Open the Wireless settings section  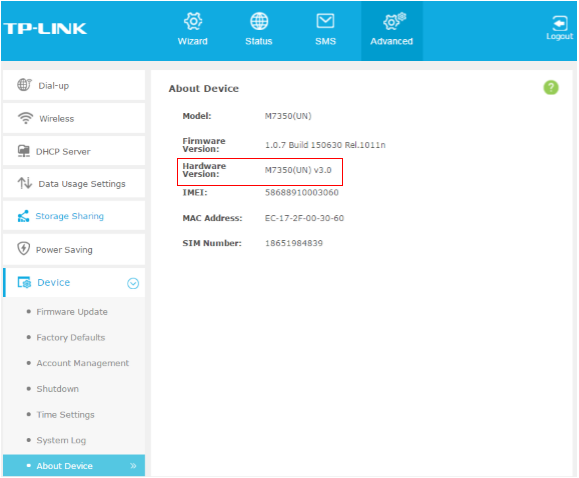(74, 118)
